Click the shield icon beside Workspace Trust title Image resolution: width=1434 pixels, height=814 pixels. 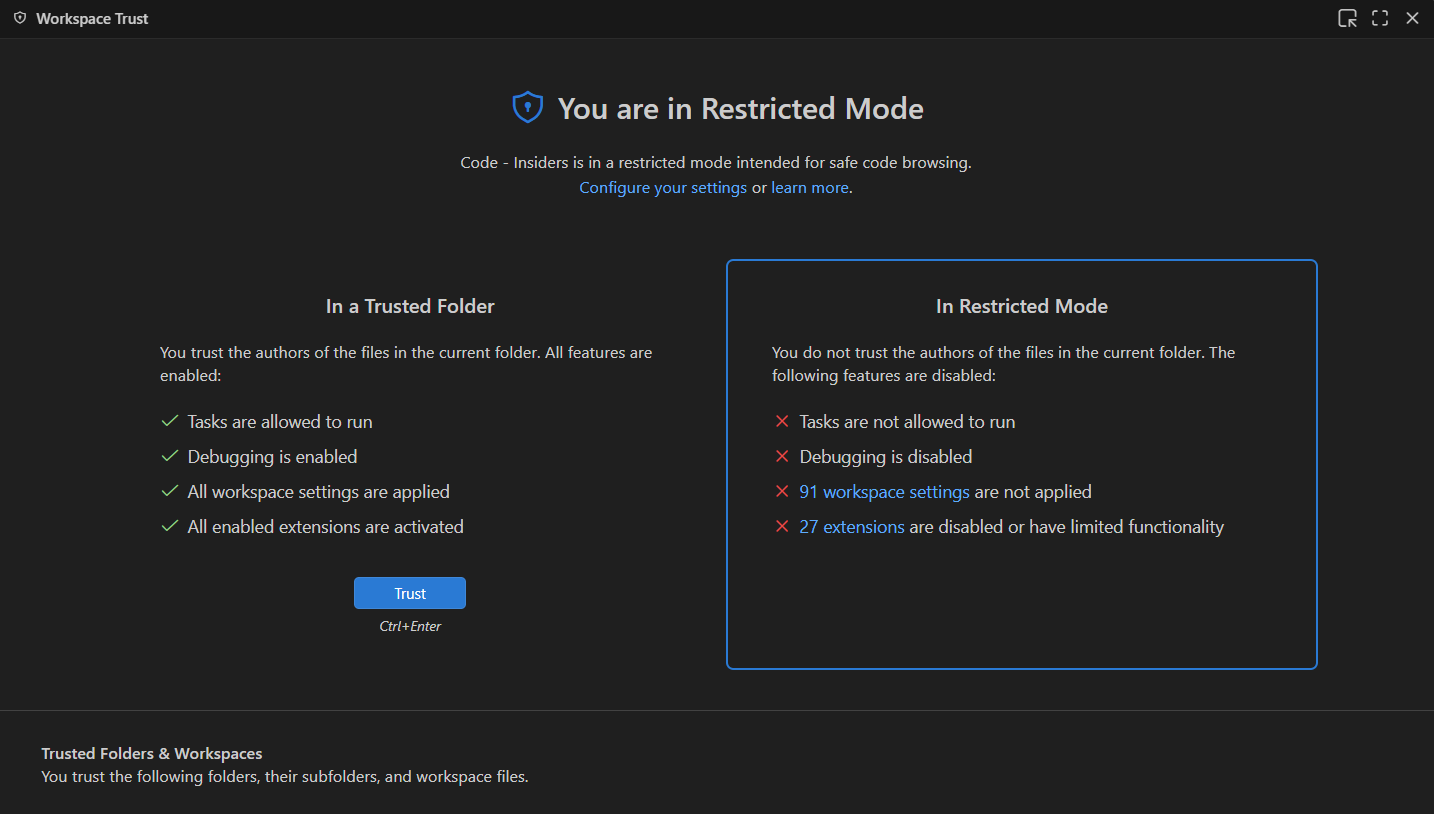pyautogui.click(x=20, y=18)
